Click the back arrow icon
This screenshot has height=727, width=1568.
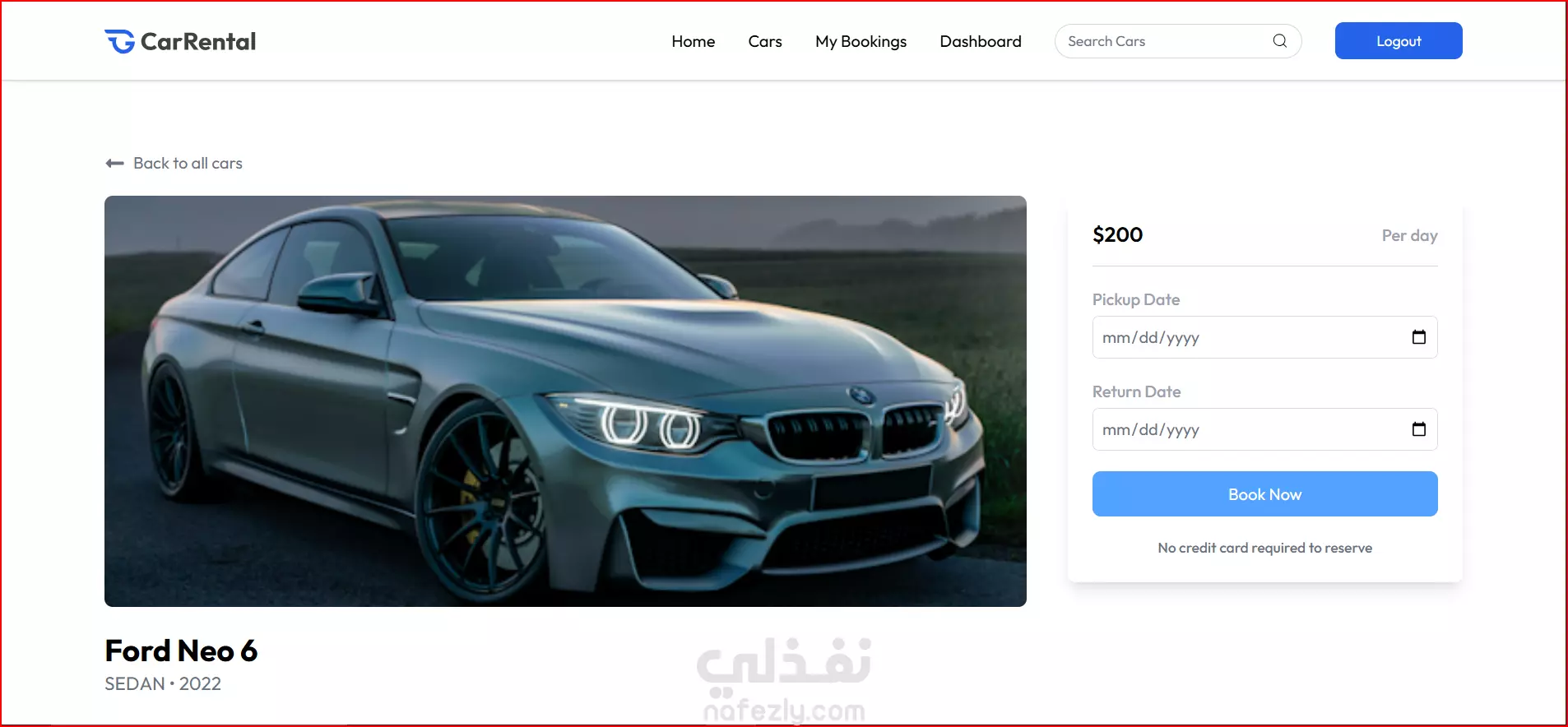[114, 163]
